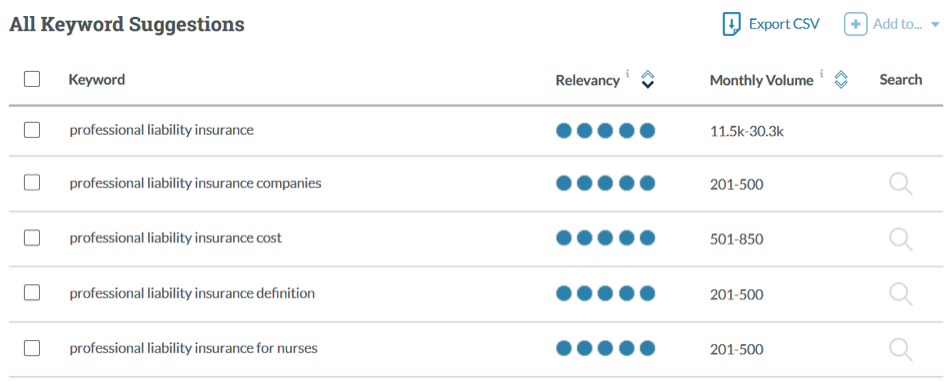This screenshot has height=381, width=945.
Task: Click the Export CSV link
Action: pyautogui.click(x=784, y=25)
